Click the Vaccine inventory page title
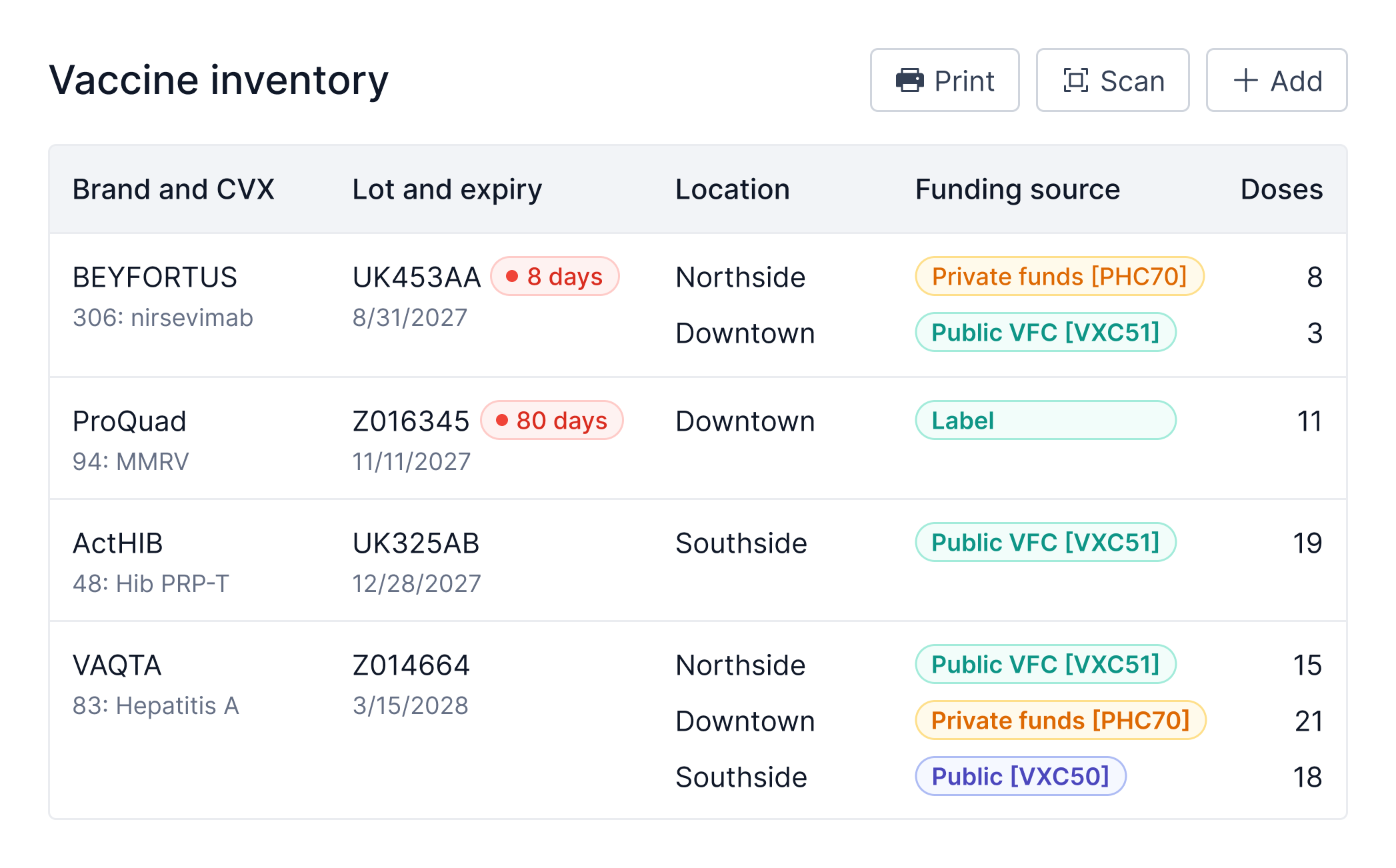Screen dimensions: 1396x868 tap(219, 81)
